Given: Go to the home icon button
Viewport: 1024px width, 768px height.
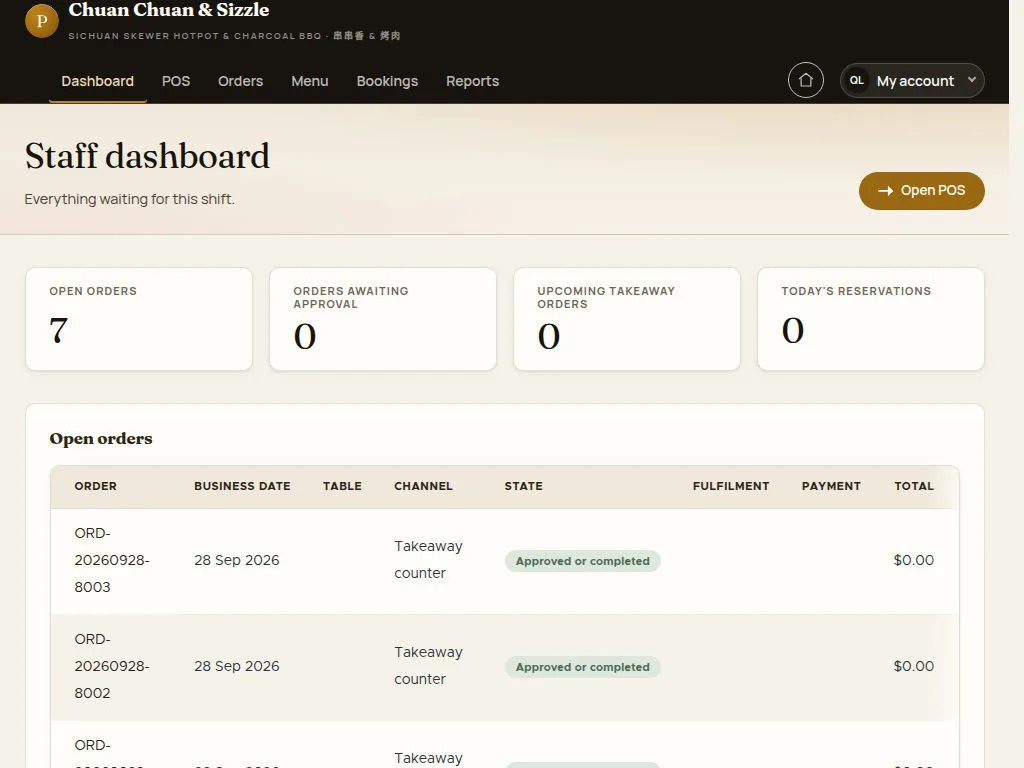Looking at the screenshot, I should point(806,80).
